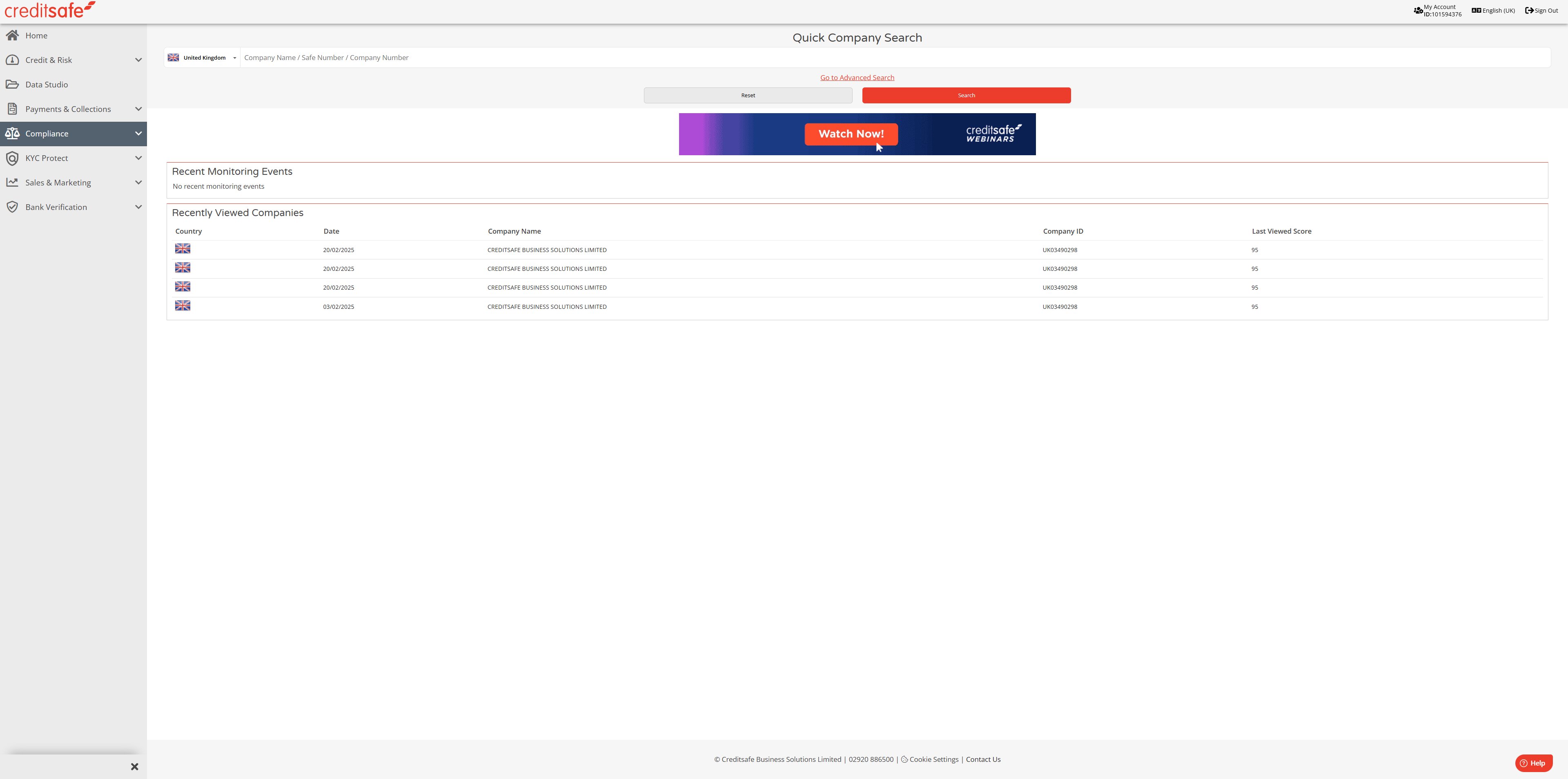This screenshot has width=1568, height=779.
Task: Click the Watch Now! banner button
Action: (851, 134)
